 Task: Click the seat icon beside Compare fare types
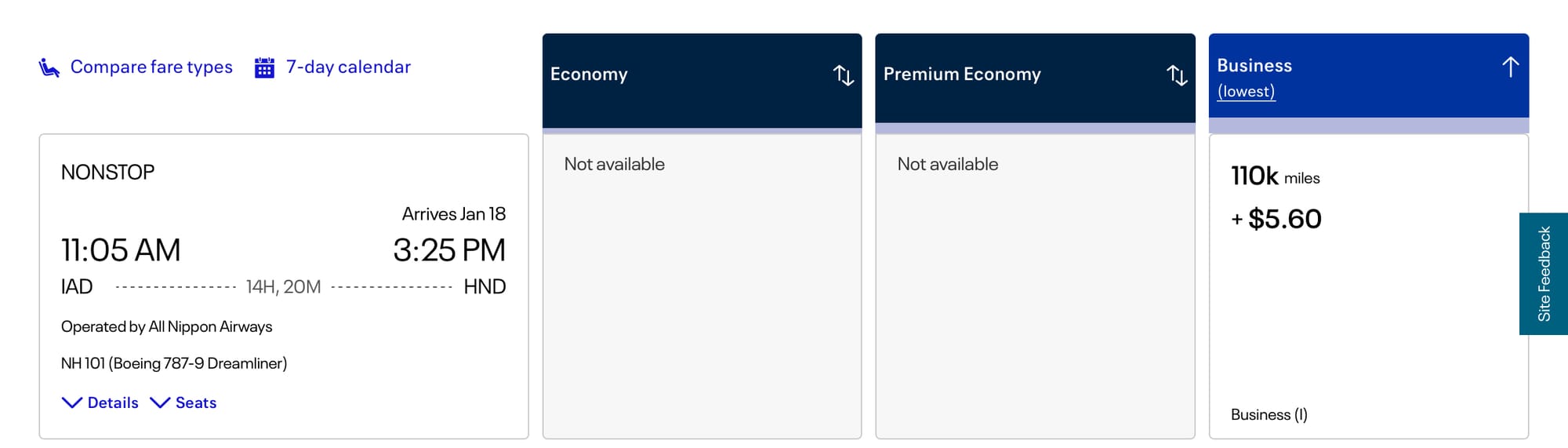[49, 68]
